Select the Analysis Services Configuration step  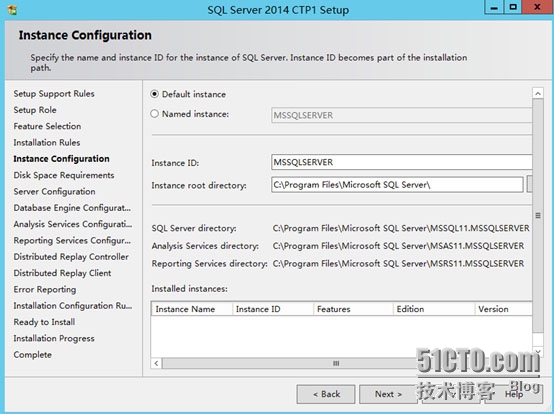73,224
